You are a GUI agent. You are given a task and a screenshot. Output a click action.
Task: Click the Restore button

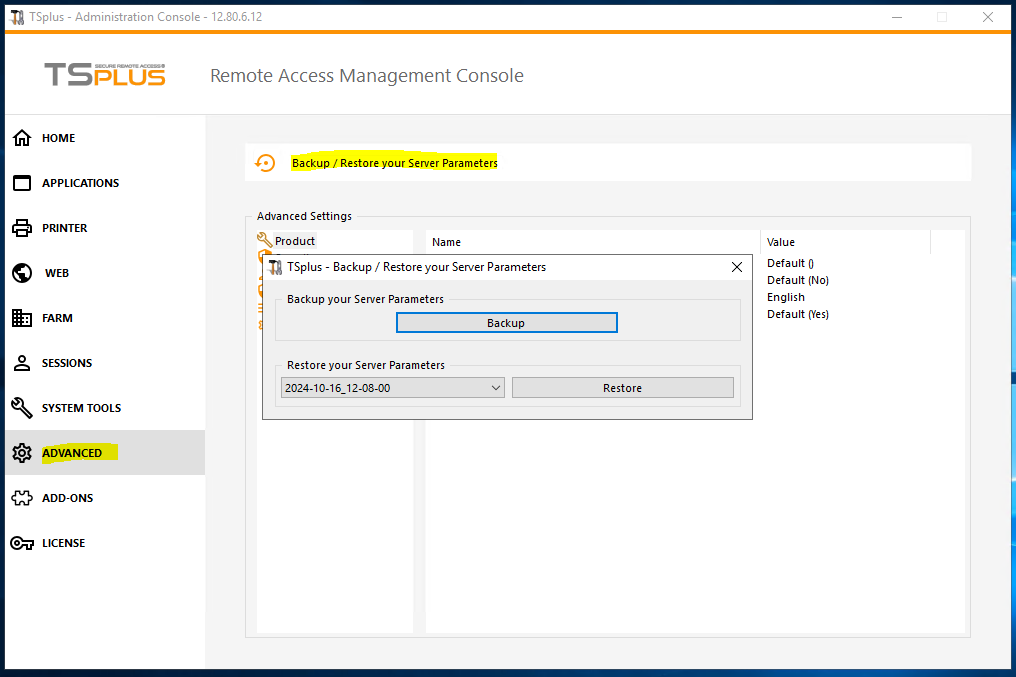[x=623, y=387]
